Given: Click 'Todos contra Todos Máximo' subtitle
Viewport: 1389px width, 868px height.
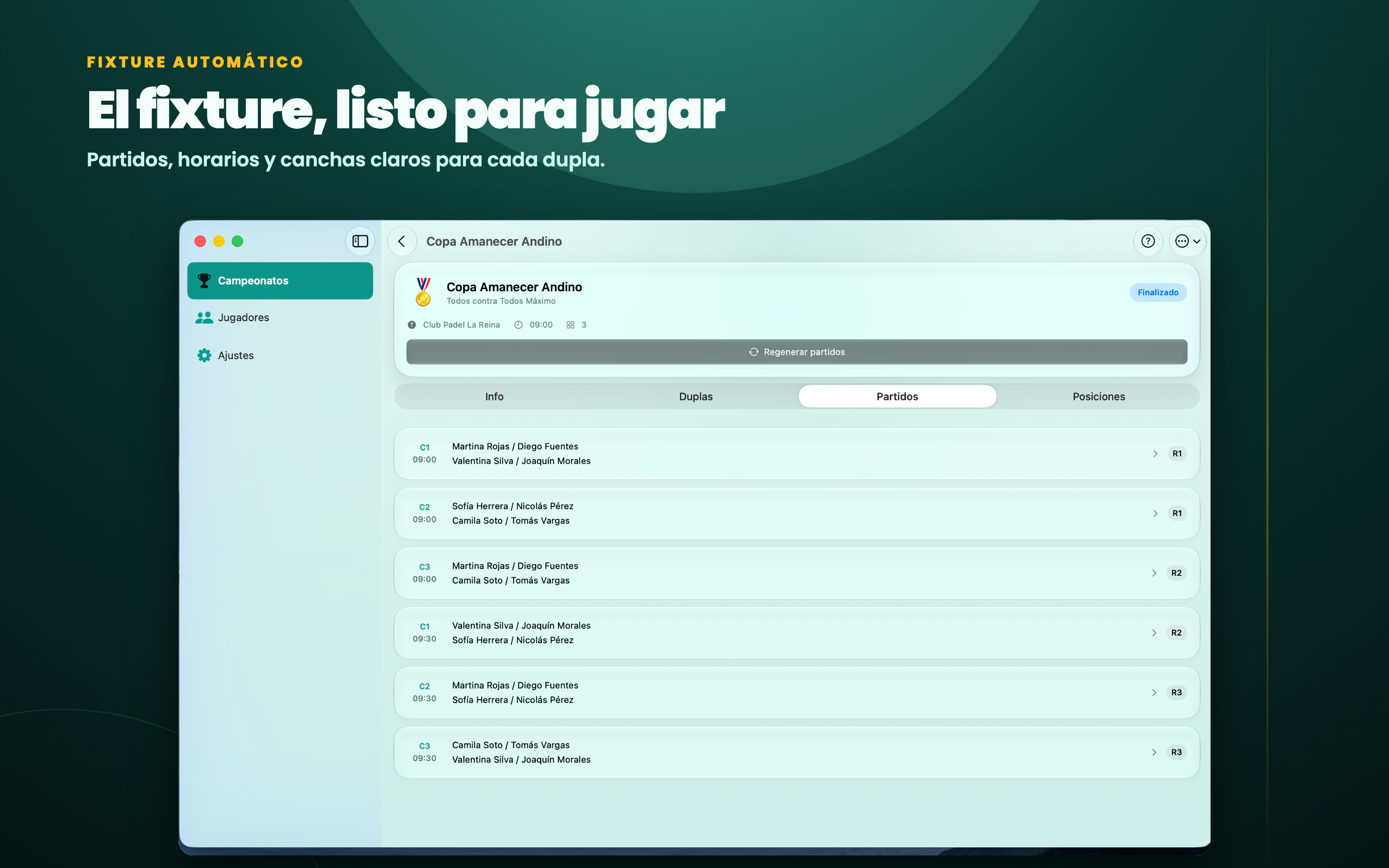Looking at the screenshot, I should pos(501,301).
